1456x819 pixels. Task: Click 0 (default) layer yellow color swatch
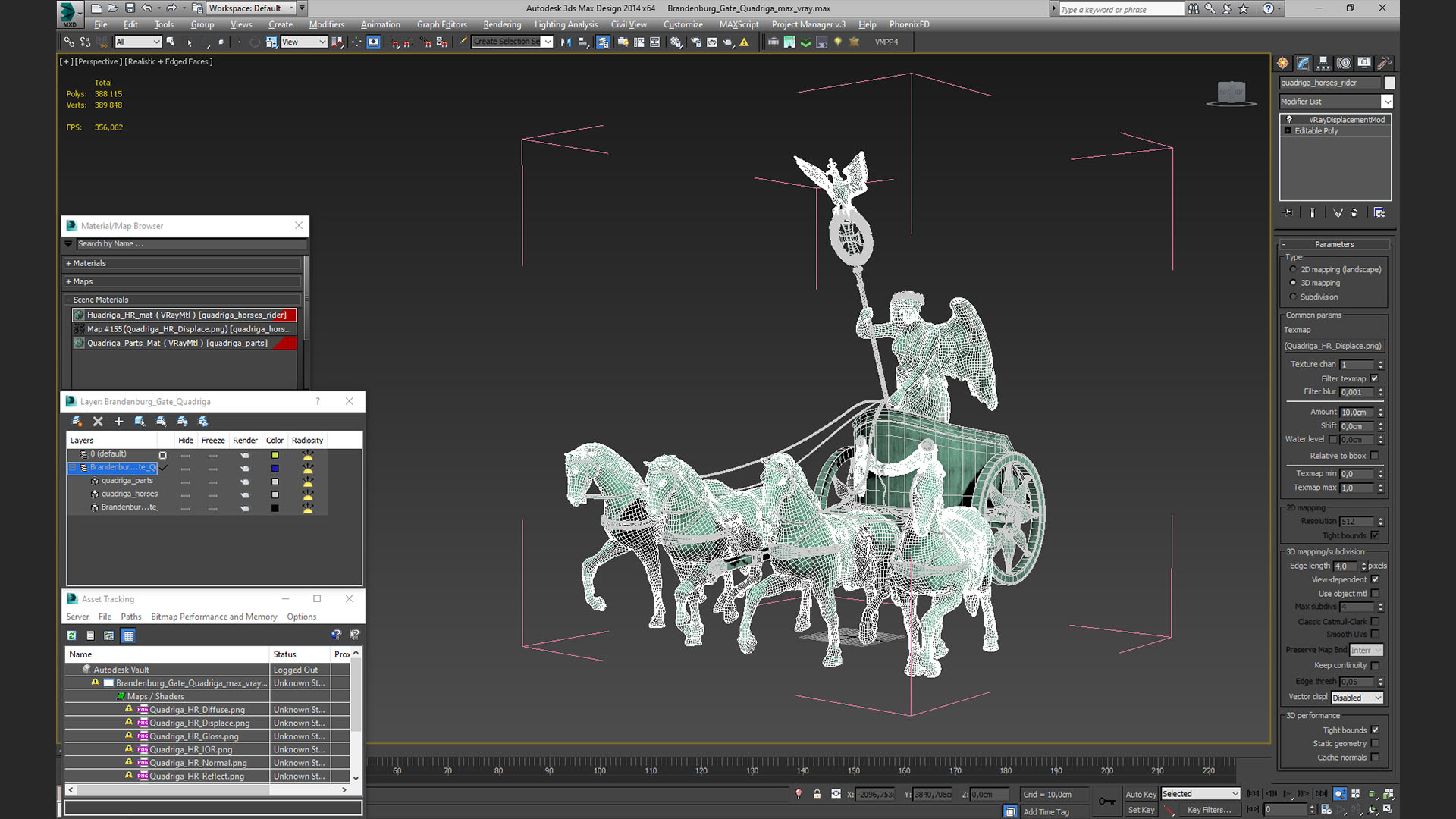click(x=275, y=455)
